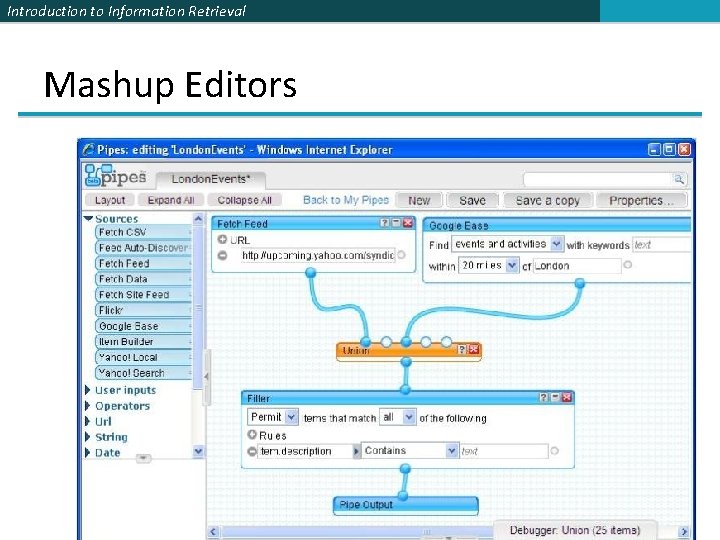Click Expand All
720x540 pixels.
click(x=171, y=200)
